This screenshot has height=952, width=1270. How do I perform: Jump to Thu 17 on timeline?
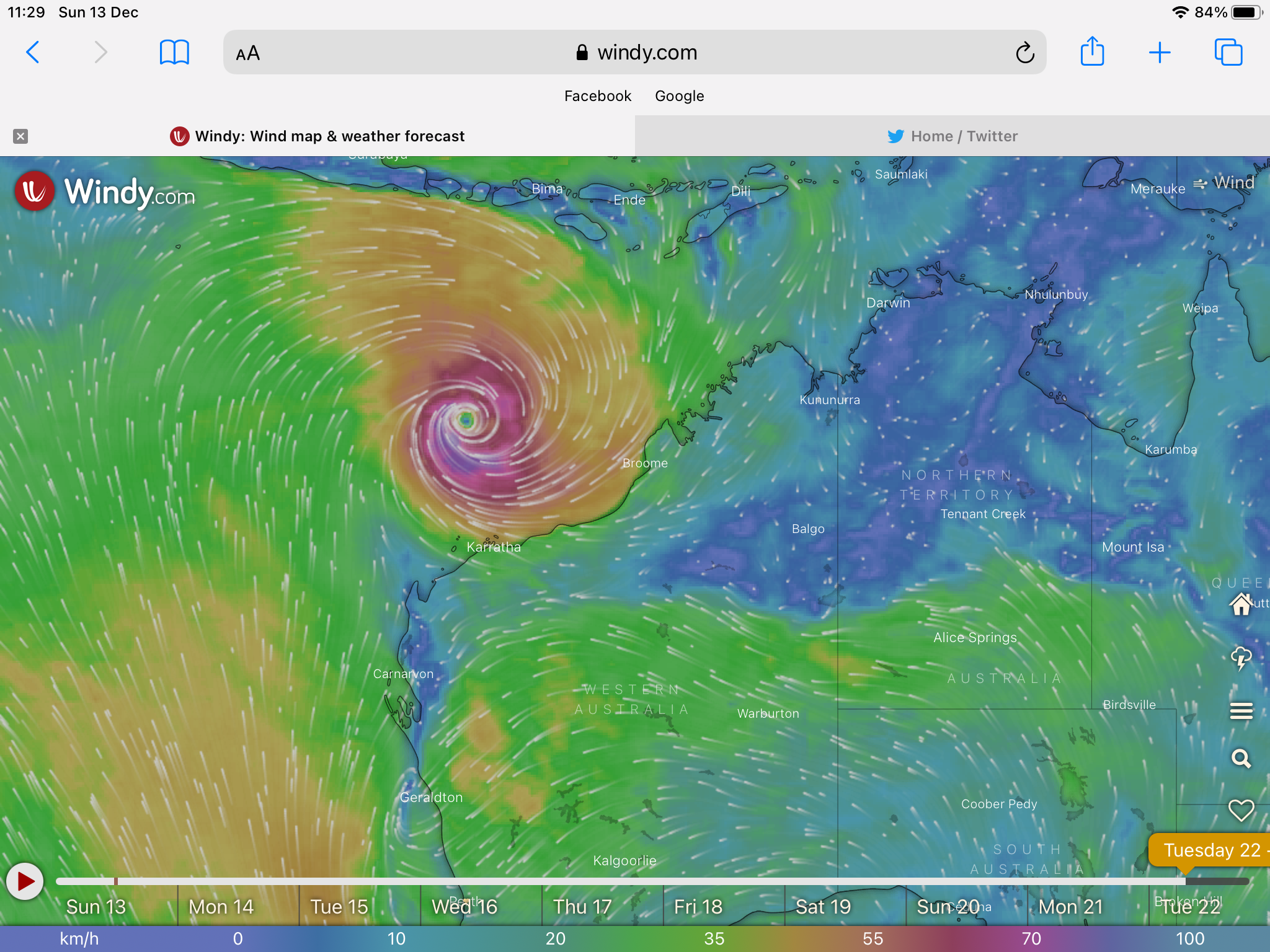coord(582,907)
